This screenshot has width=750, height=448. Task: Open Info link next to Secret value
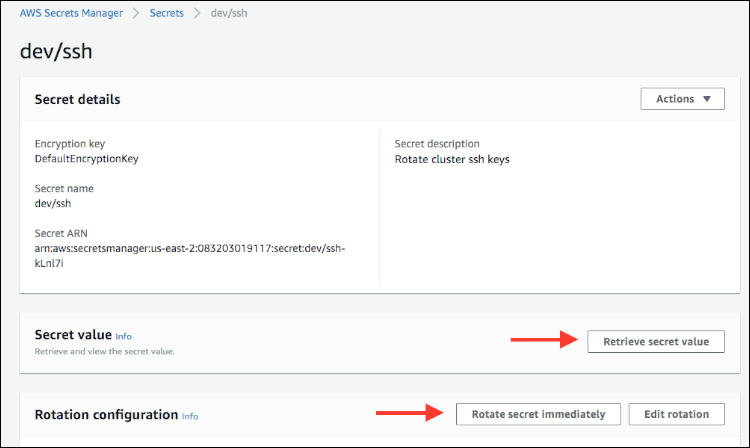pyautogui.click(x=123, y=336)
